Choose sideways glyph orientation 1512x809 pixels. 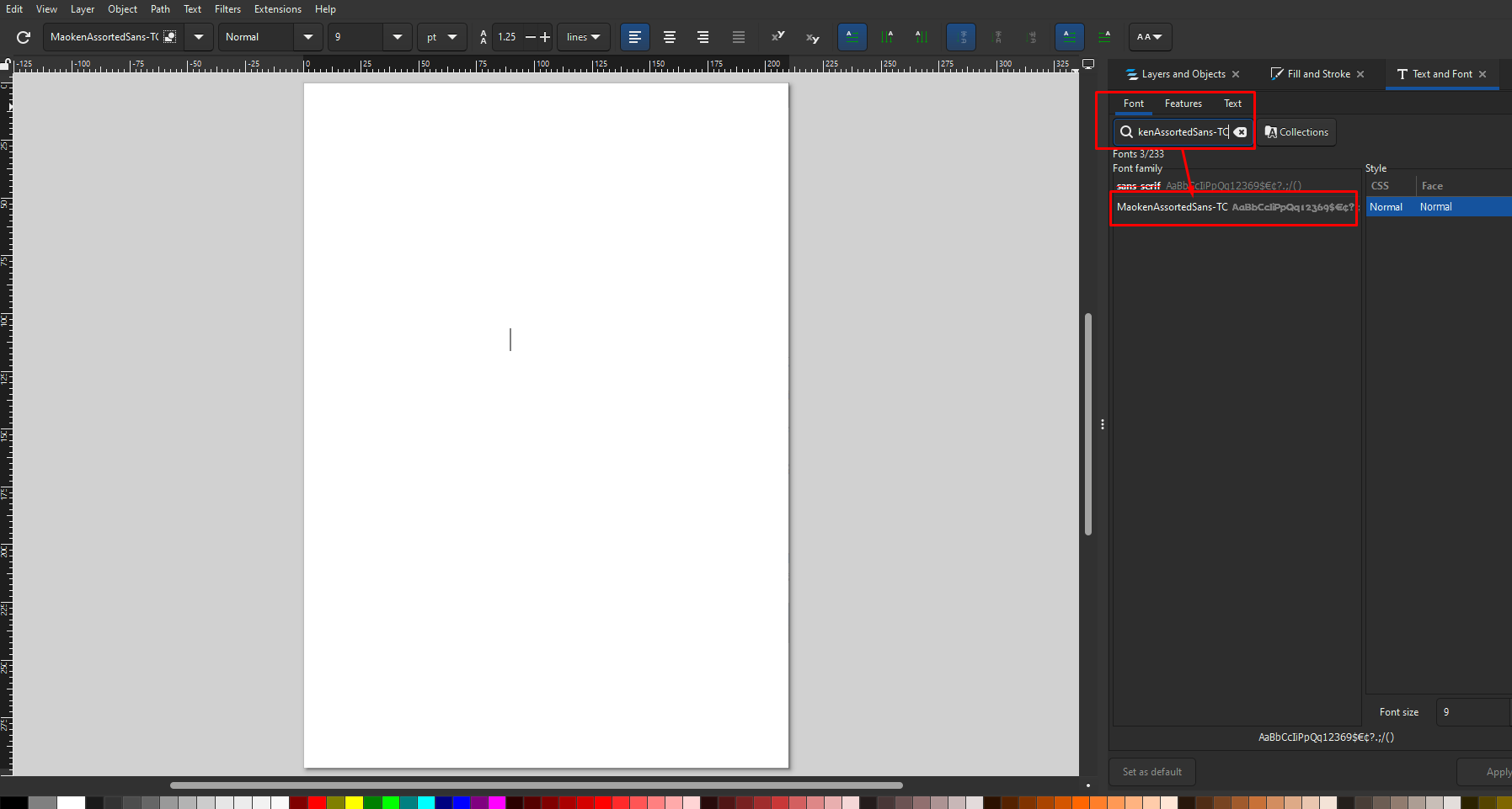pyautogui.click(x=1032, y=37)
